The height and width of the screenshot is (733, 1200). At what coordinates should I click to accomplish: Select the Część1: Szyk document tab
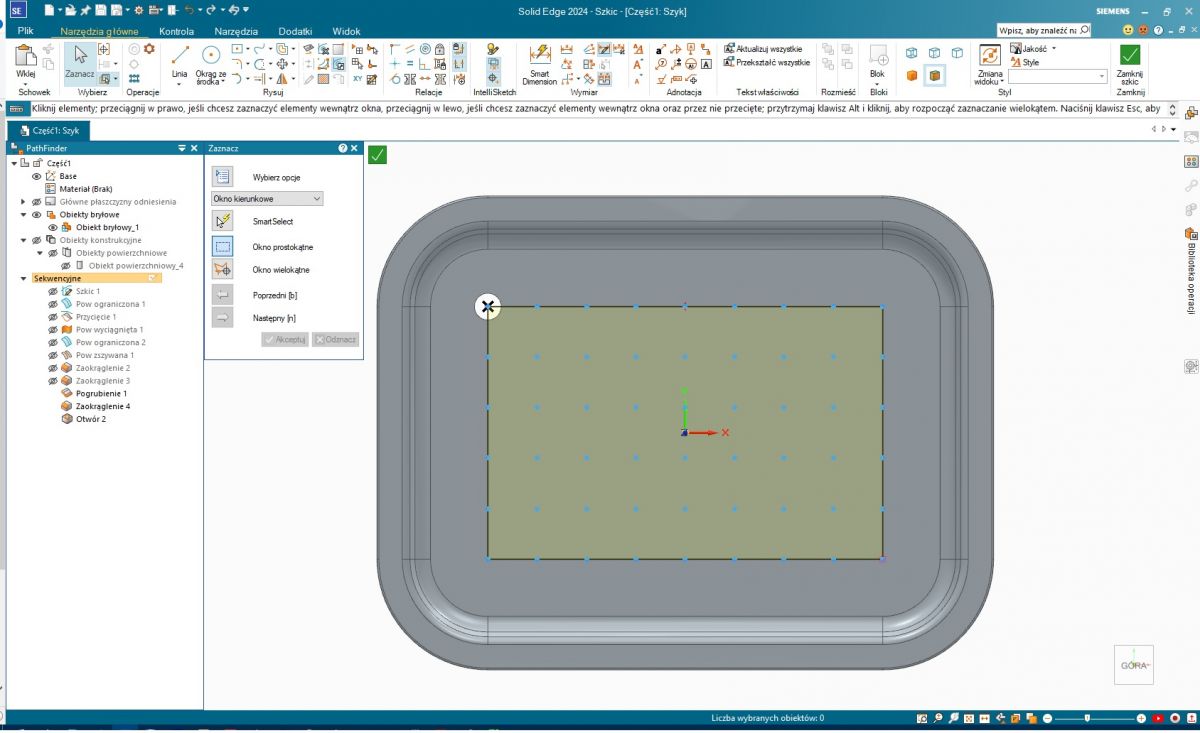(x=50, y=130)
